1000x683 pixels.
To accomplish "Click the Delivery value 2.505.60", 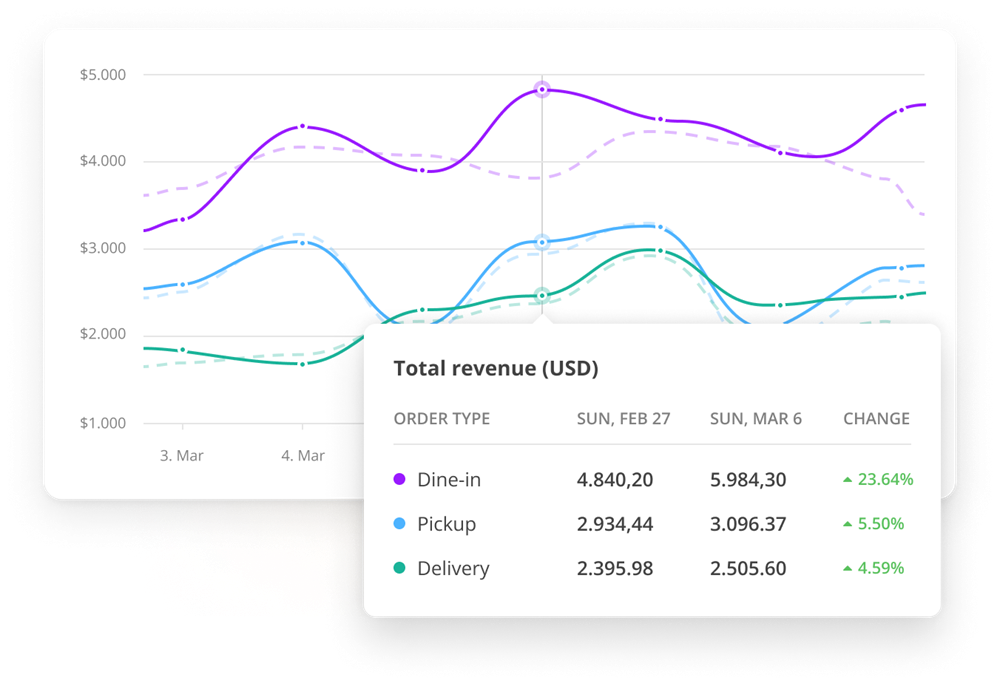I will pyautogui.click(x=748, y=568).
